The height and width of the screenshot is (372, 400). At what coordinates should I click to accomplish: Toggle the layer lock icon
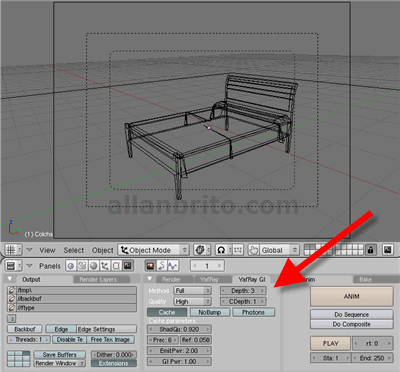click(371, 250)
